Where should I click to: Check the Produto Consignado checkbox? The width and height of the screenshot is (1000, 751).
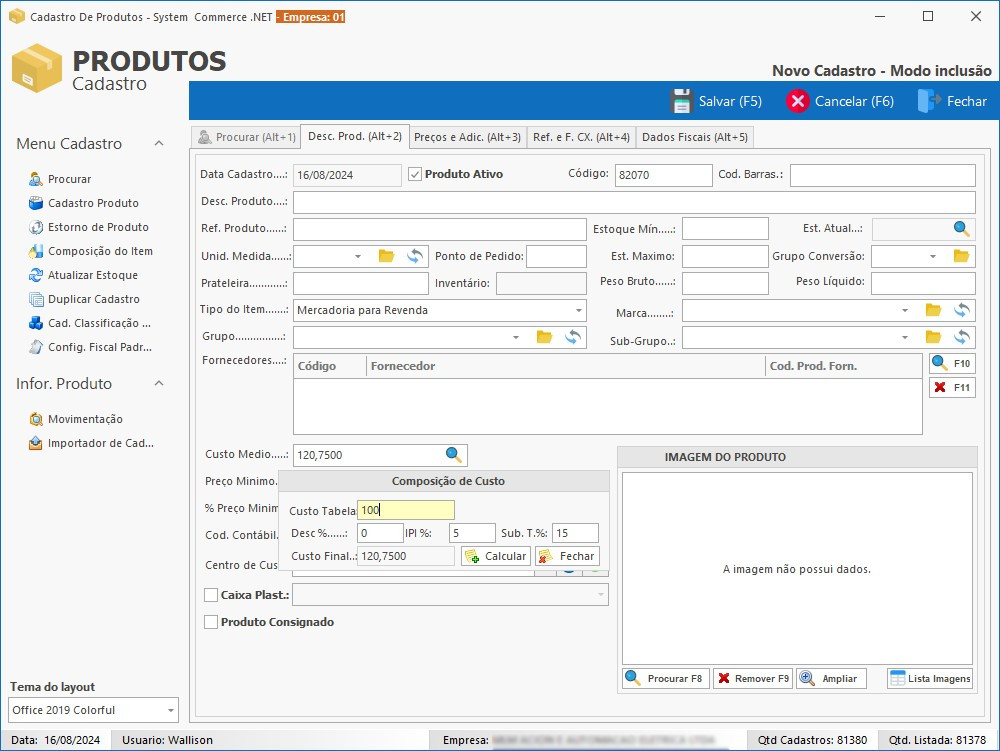pyautogui.click(x=211, y=622)
